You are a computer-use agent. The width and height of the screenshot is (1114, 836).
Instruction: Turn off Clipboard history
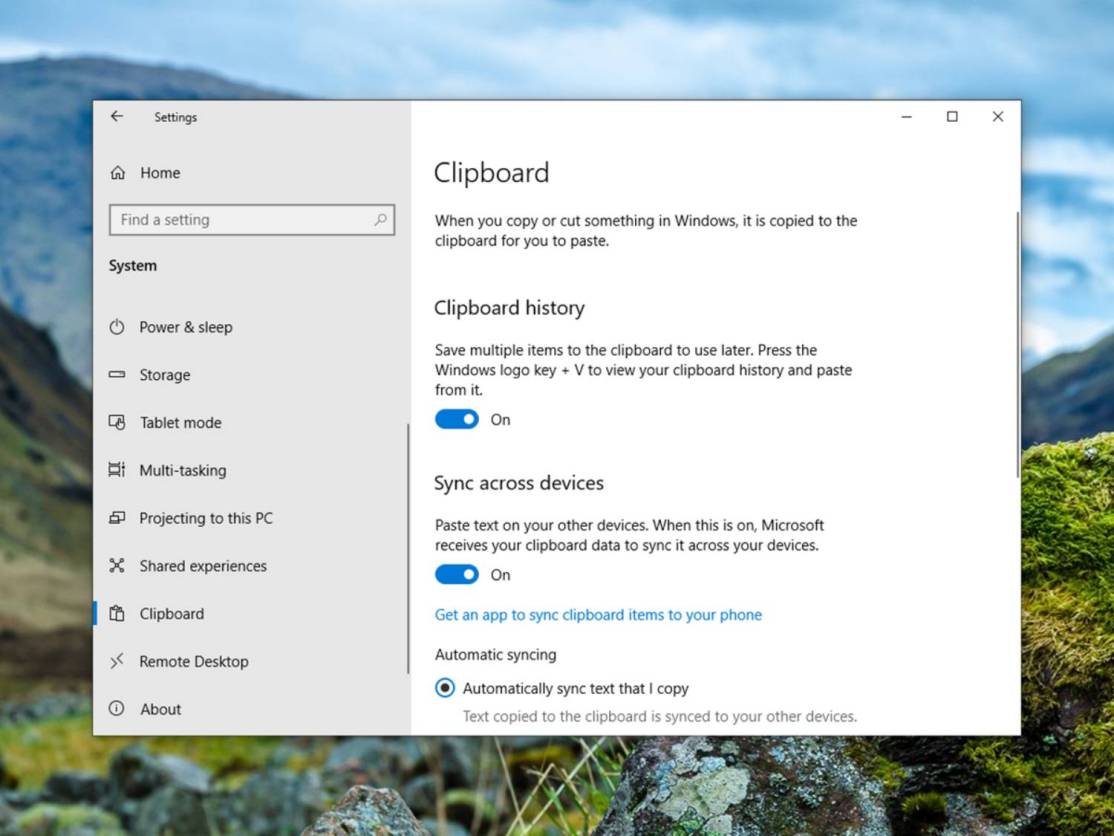(x=457, y=419)
